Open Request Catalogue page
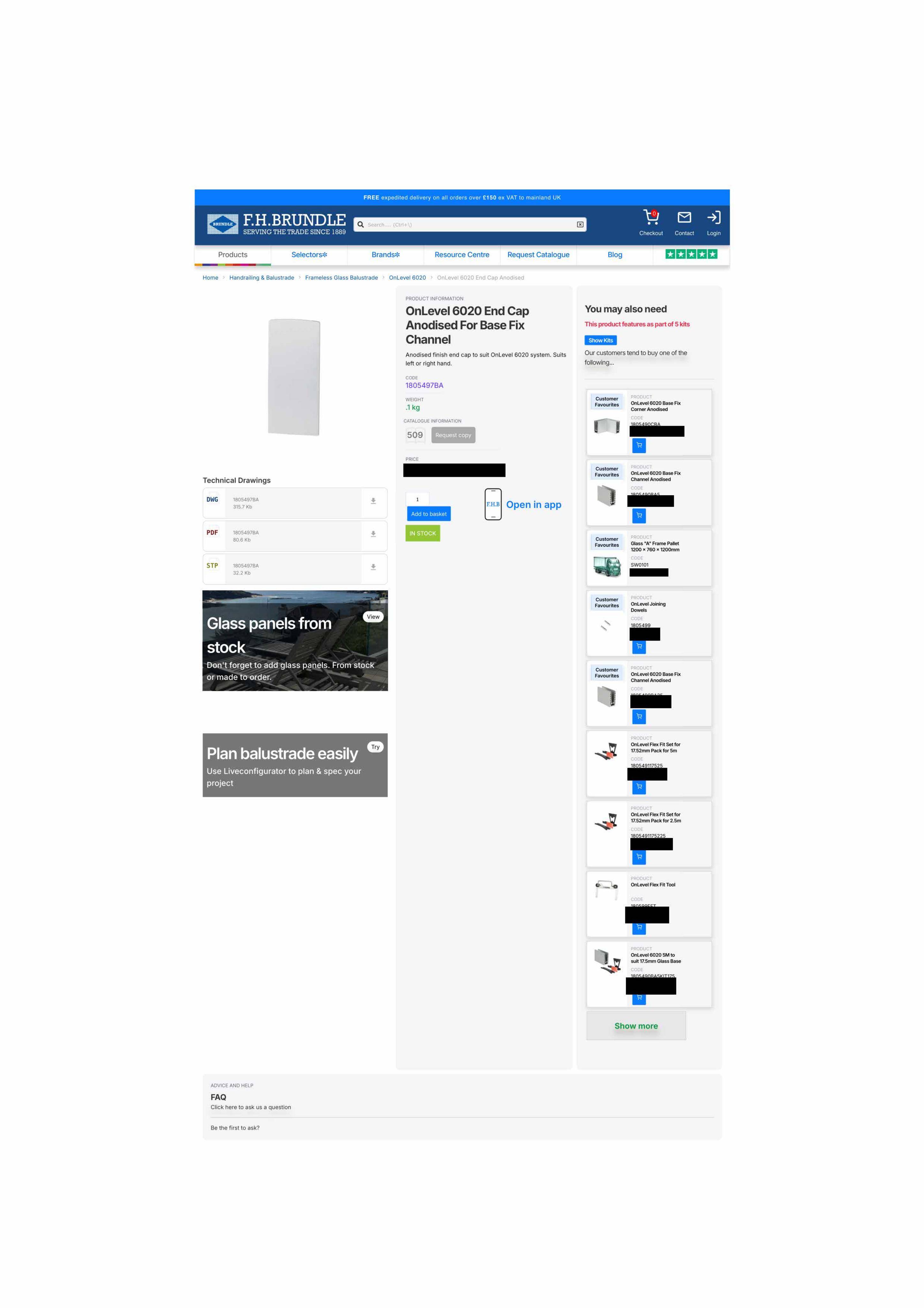Viewport: 924px width, 1308px height. (538, 255)
